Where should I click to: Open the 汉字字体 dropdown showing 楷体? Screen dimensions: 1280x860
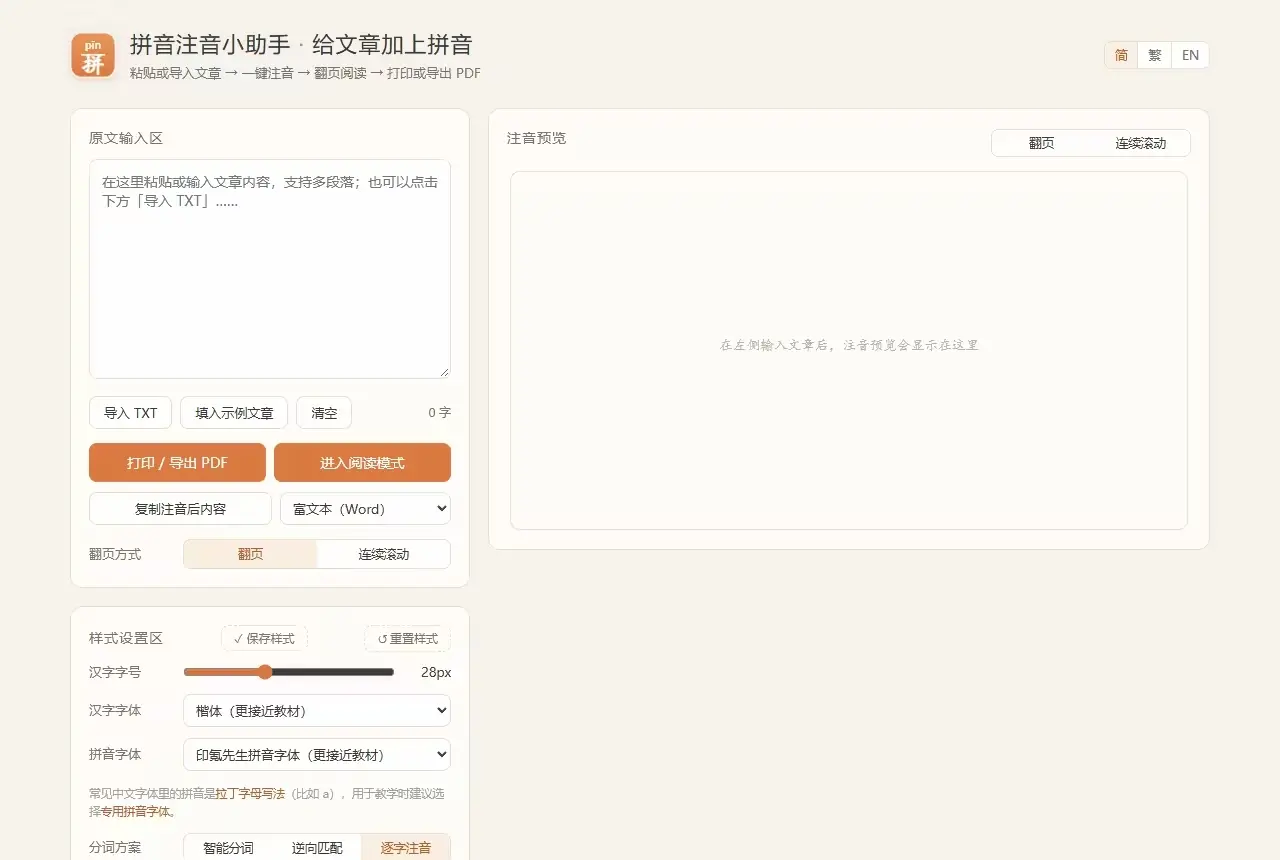pos(317,711)
